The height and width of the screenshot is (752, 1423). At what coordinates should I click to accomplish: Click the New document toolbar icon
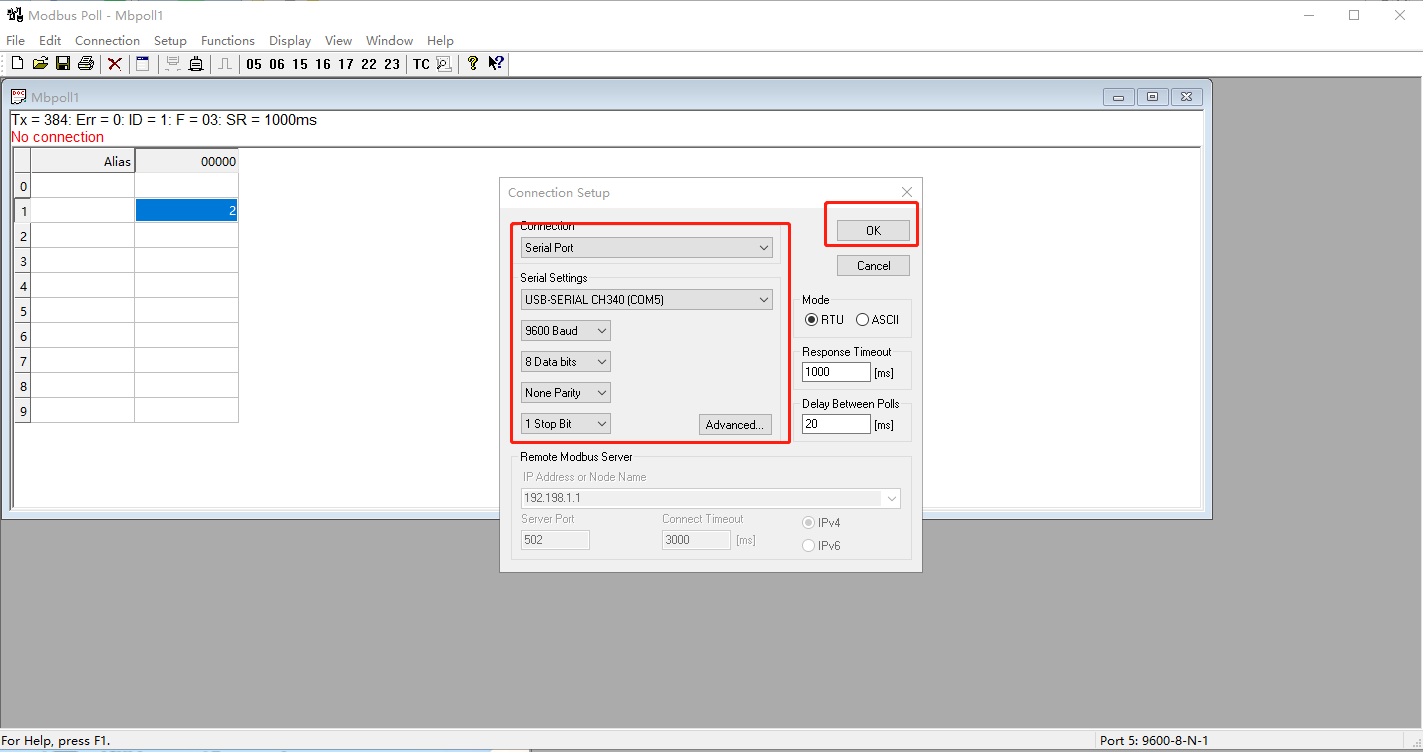click(17, 64)
